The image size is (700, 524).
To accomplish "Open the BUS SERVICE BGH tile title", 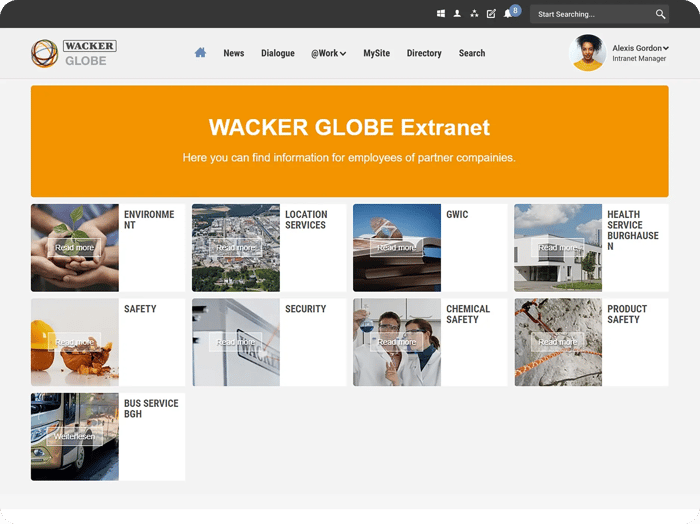I will pyautogui.click(x=151, y=408).
